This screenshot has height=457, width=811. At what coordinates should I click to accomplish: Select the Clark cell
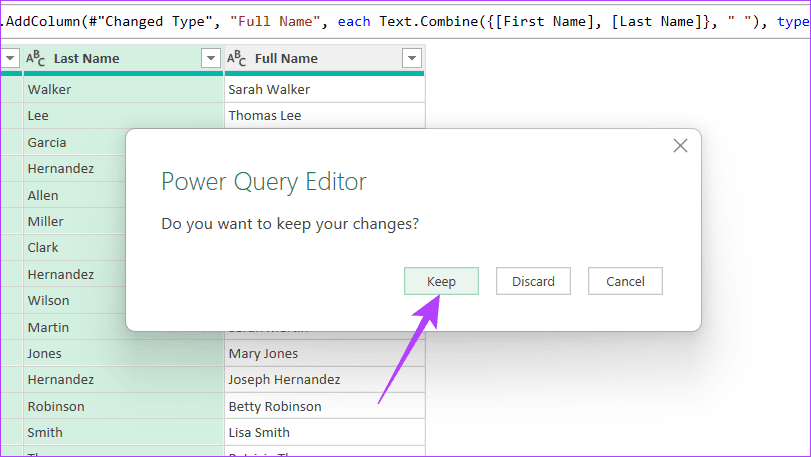click(74, 248)
